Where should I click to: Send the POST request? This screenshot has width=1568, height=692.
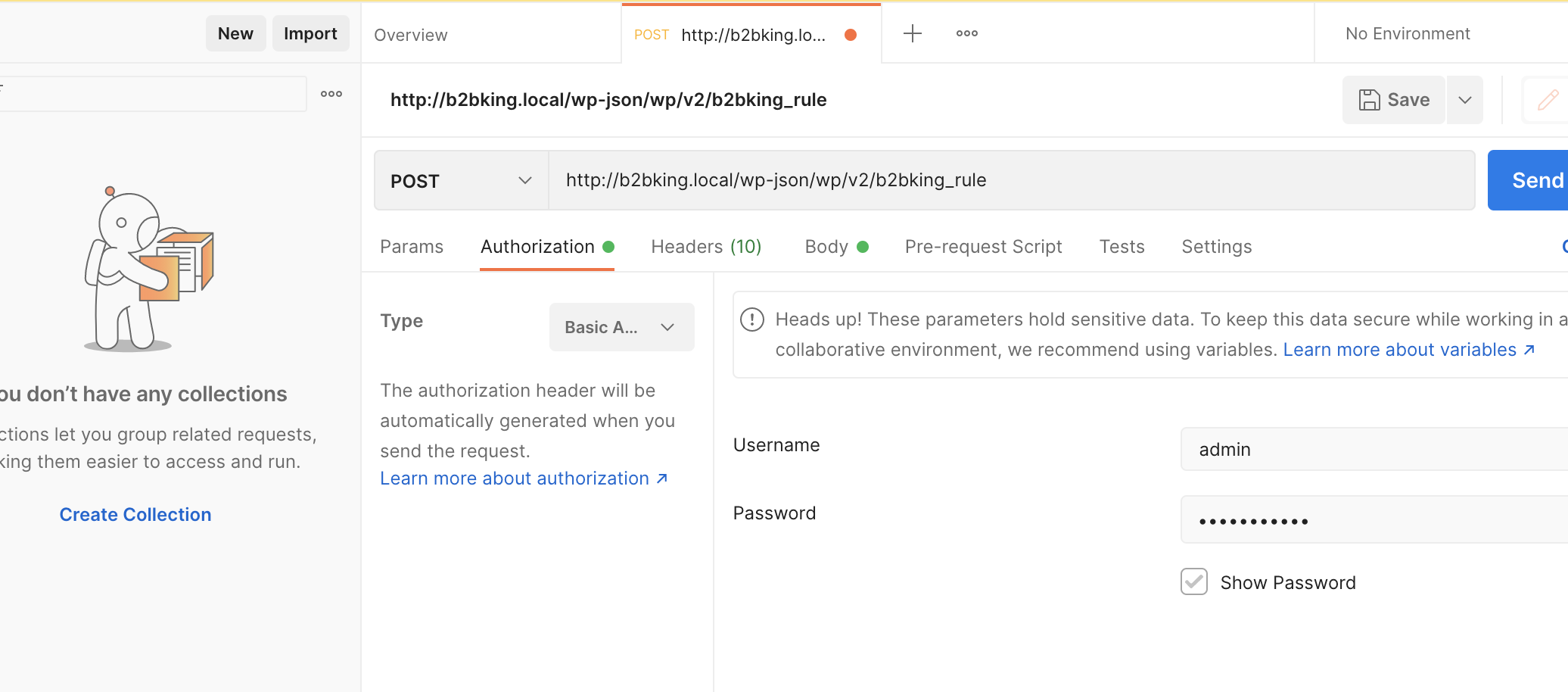pos(1529,180)
